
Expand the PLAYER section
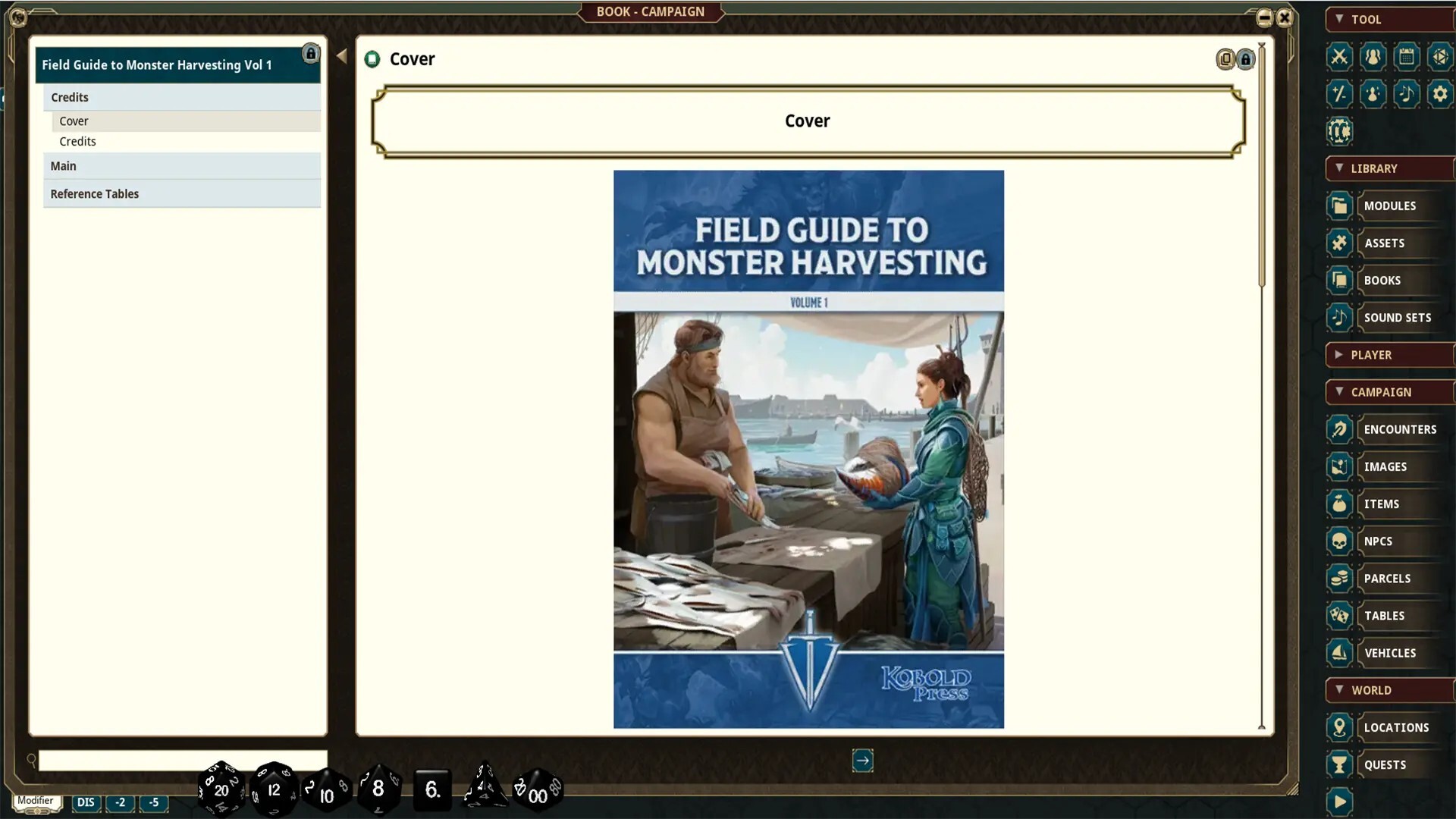[x=1389, y=354]
